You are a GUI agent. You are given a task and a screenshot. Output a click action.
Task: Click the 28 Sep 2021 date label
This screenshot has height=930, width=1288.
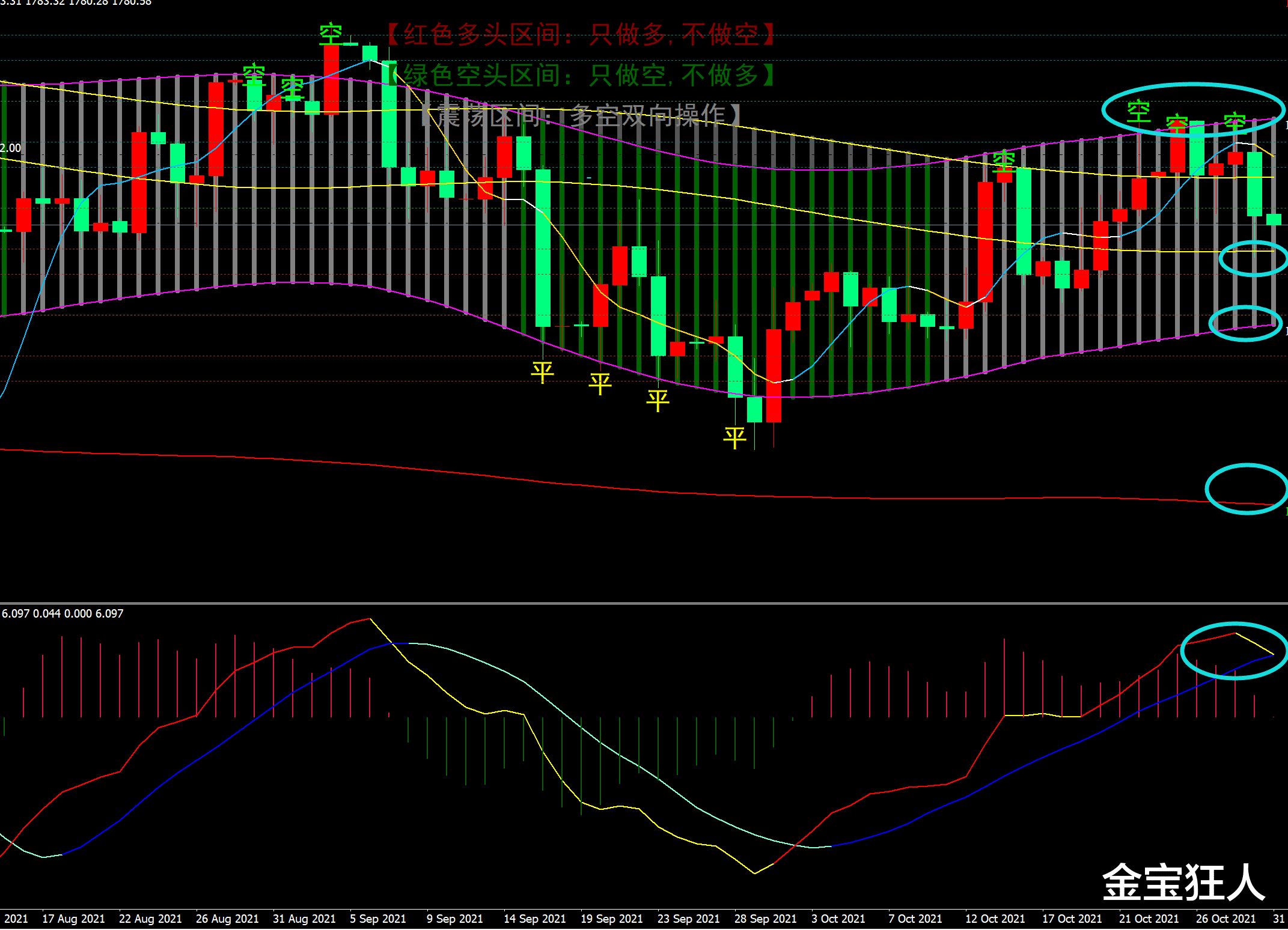[x=765, y=919]
